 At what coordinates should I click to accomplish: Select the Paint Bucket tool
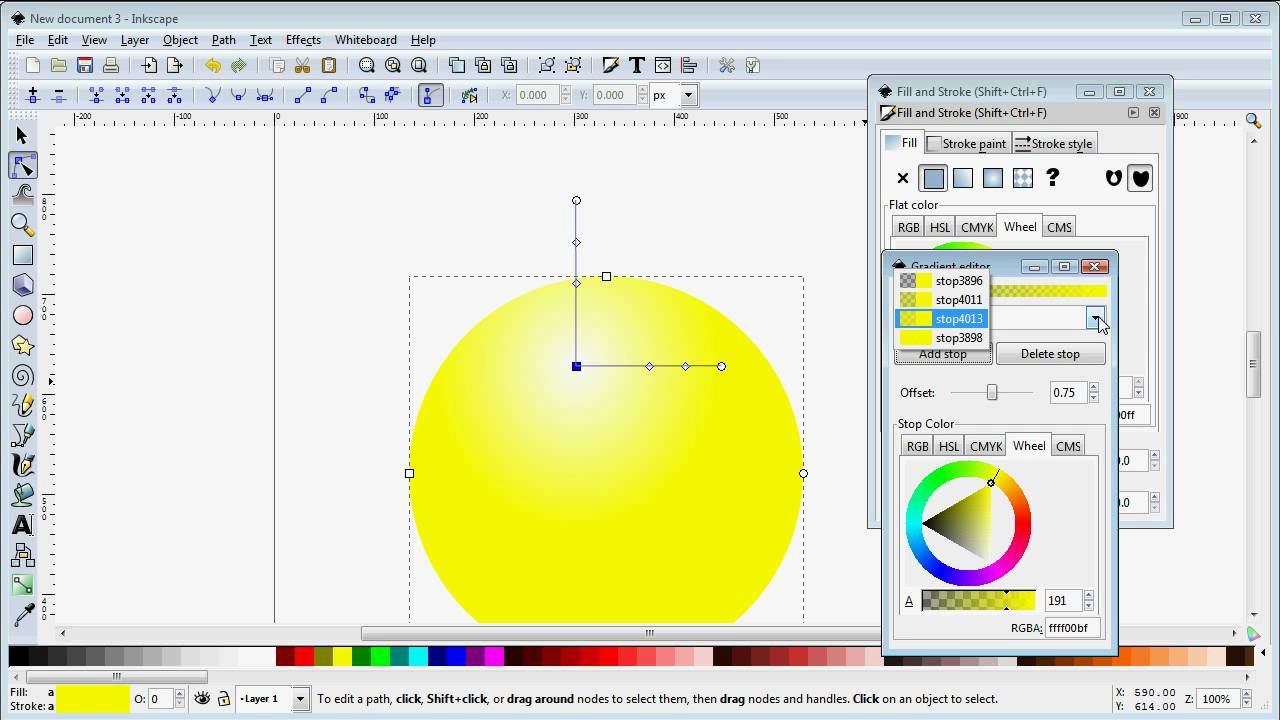coord(22,495)
